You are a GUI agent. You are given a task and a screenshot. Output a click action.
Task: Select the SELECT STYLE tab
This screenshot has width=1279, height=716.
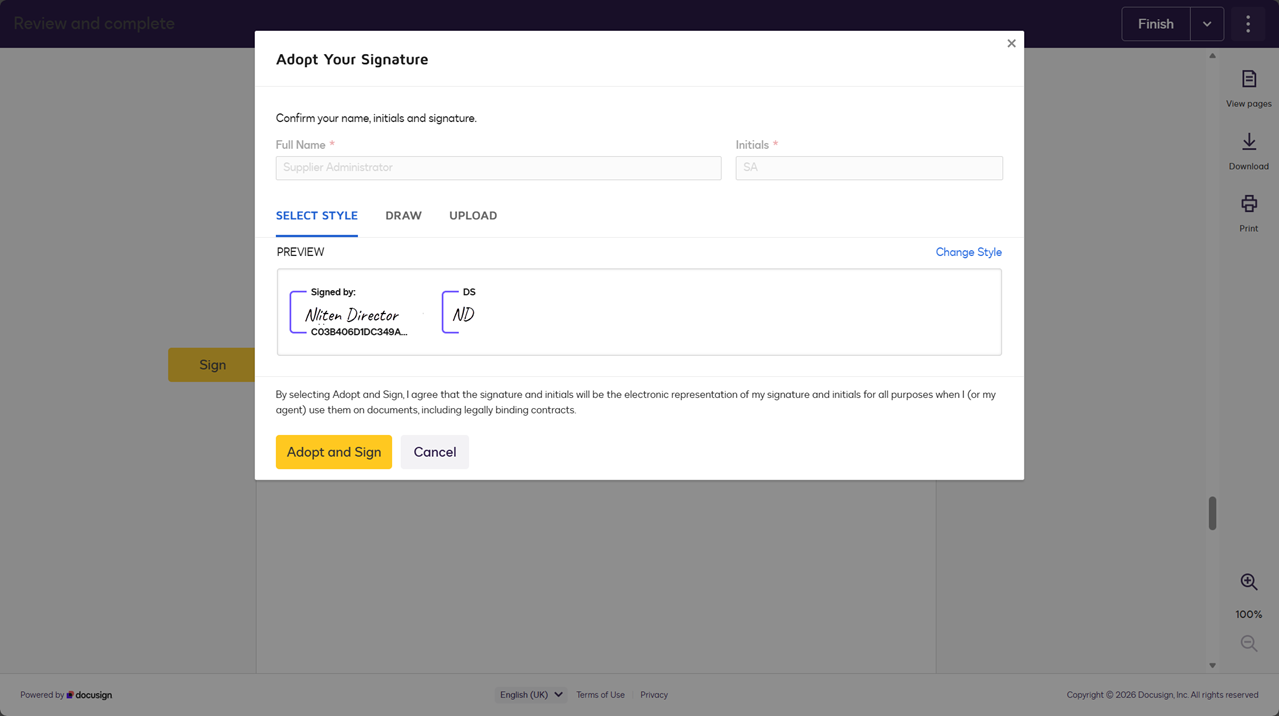(x=316, y=216)
